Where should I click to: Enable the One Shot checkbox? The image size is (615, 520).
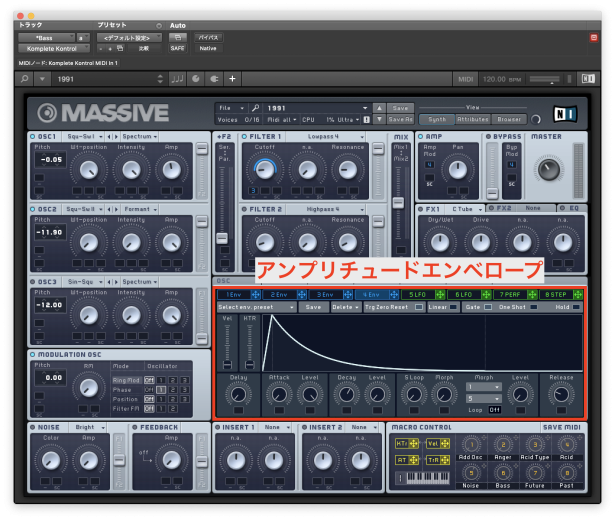click(x=538, y=307)
